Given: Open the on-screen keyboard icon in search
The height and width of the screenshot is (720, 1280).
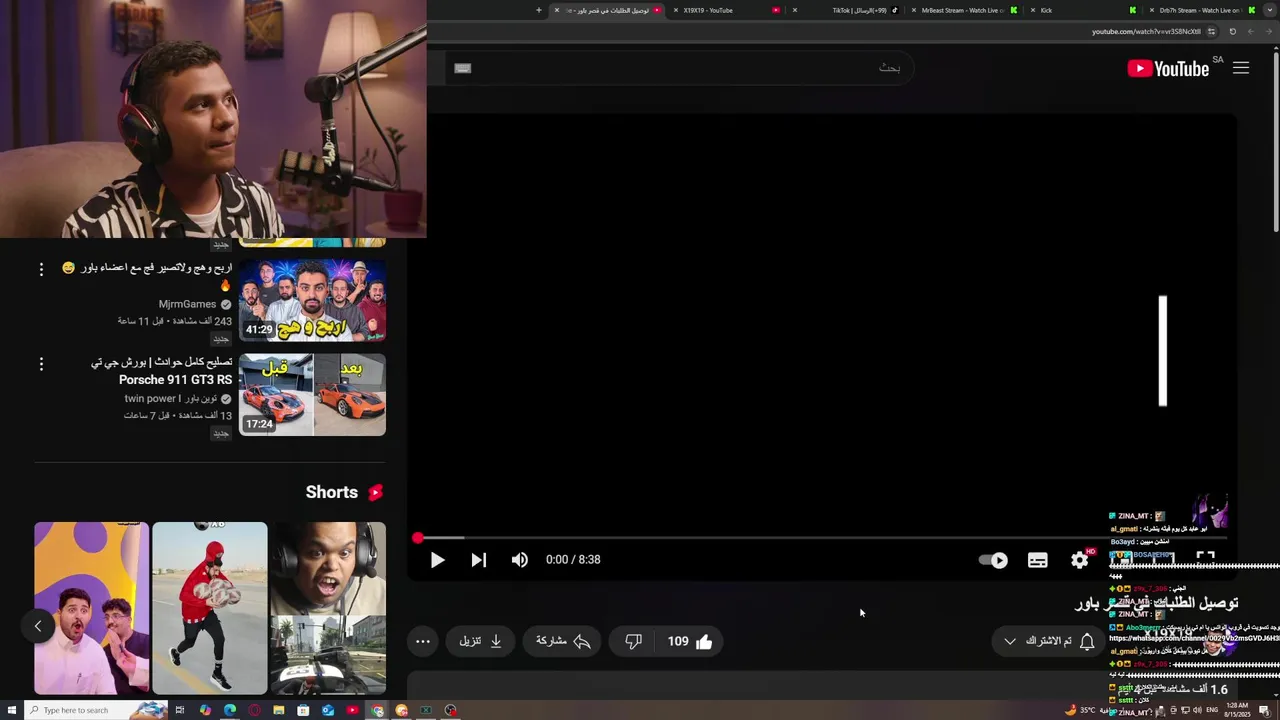Looking at the screenshot, I should tap(462, 68).
